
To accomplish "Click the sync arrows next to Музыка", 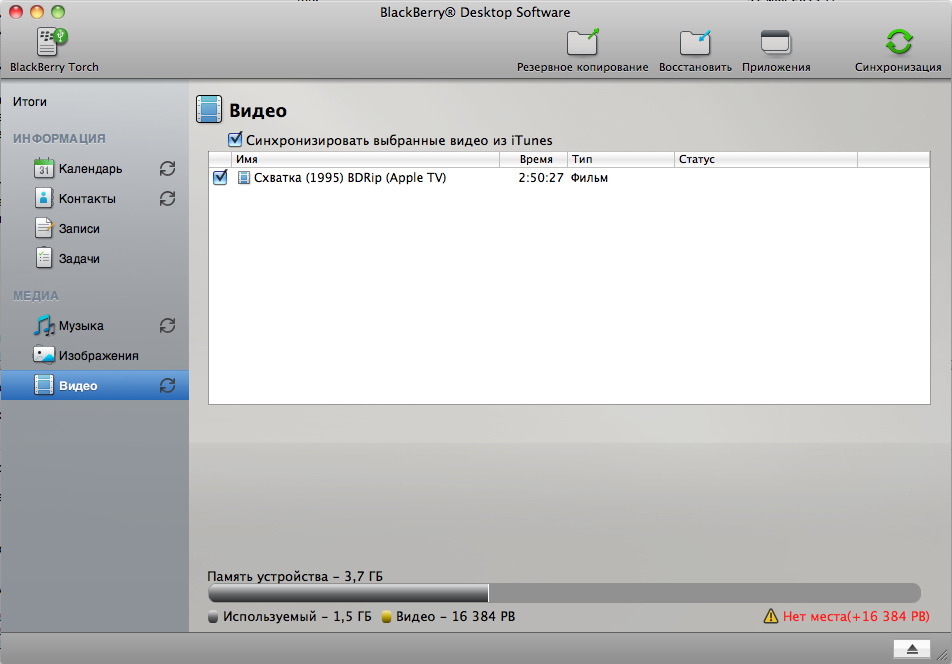I will [x=168, y=325].
